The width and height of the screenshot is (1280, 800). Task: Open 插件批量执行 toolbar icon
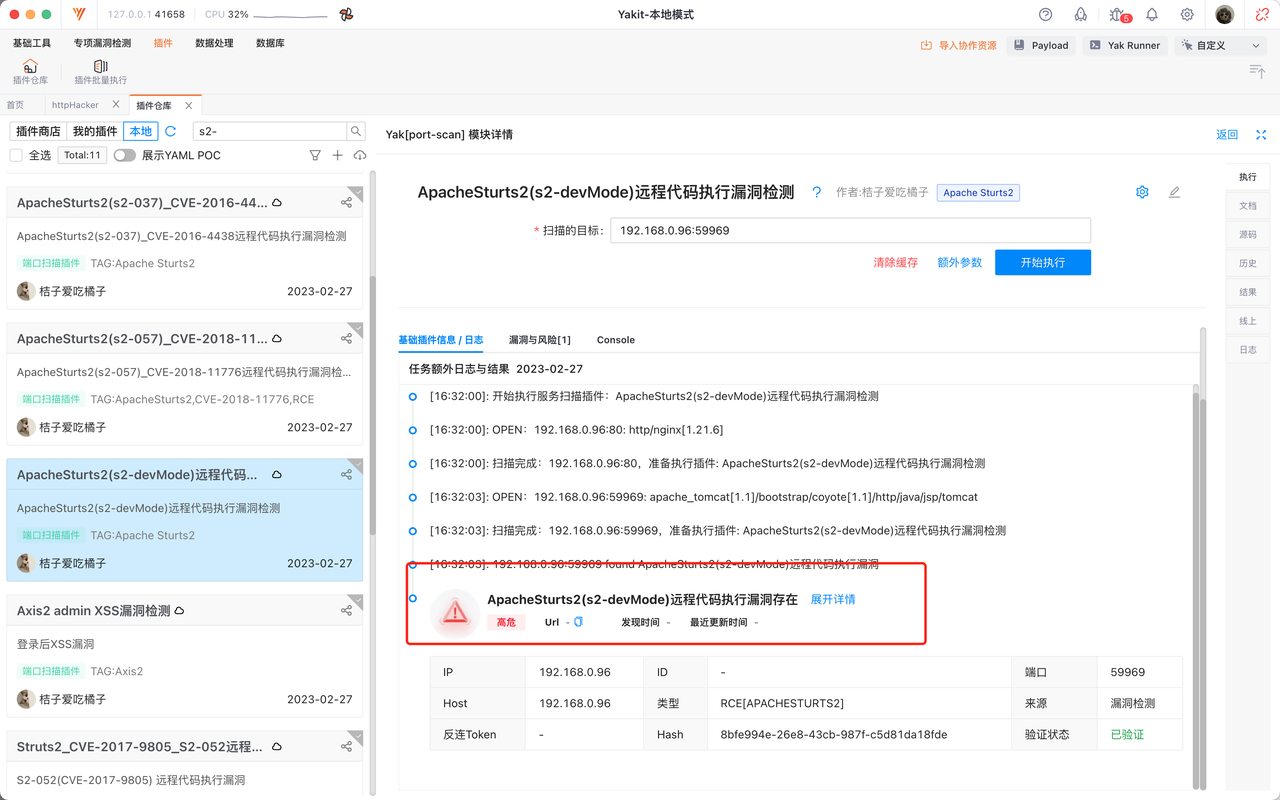pos(101,72)
